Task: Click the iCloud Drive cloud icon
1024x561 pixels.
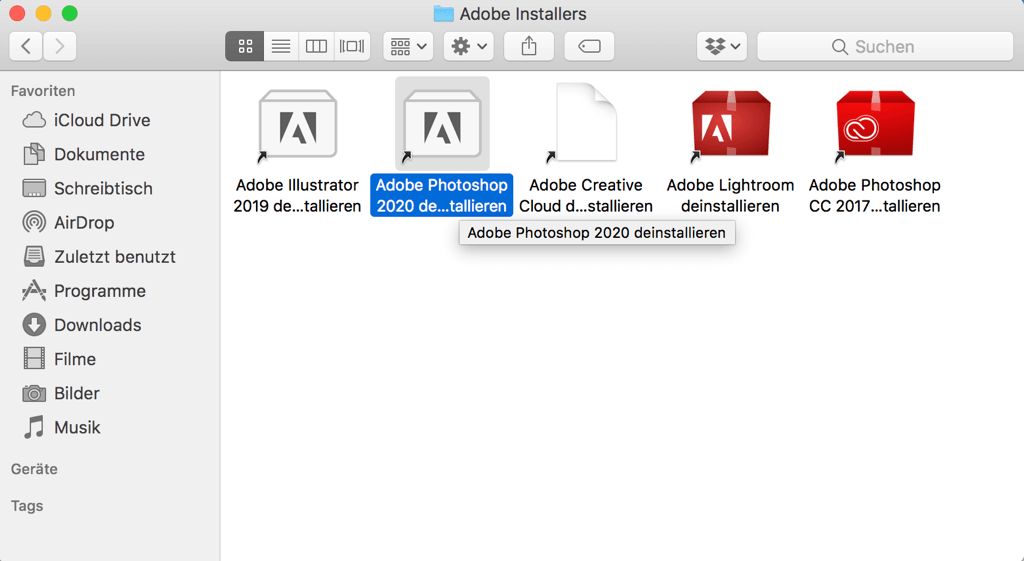Action: [34, 120]
